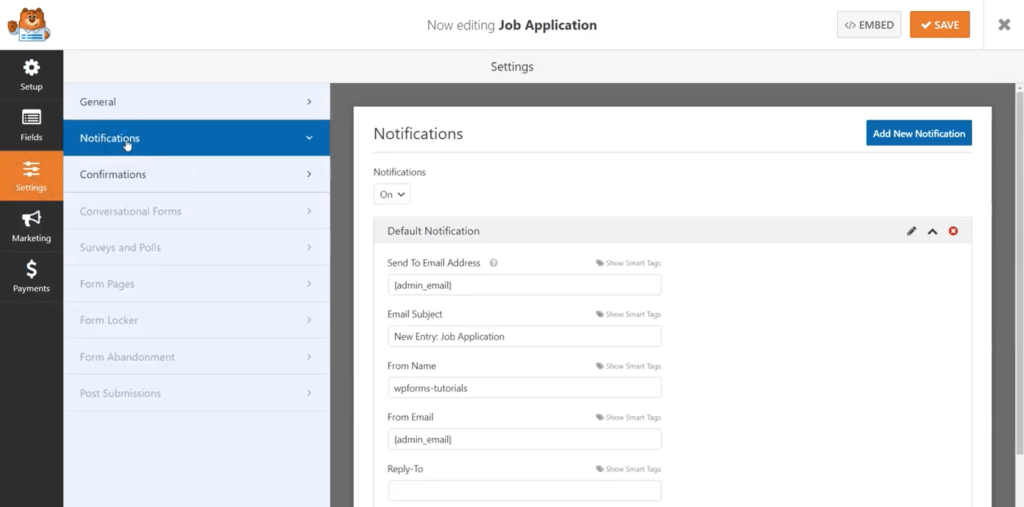The width and height of the screenshot is (1024, 507).
Task: Click the chevron on the Confirmations row
Action: [309, 174]
